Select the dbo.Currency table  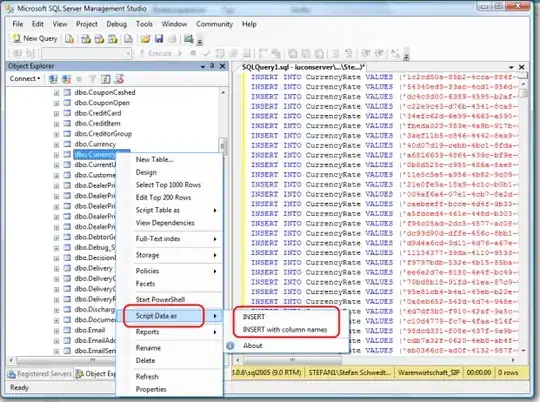tap(95, 144)
